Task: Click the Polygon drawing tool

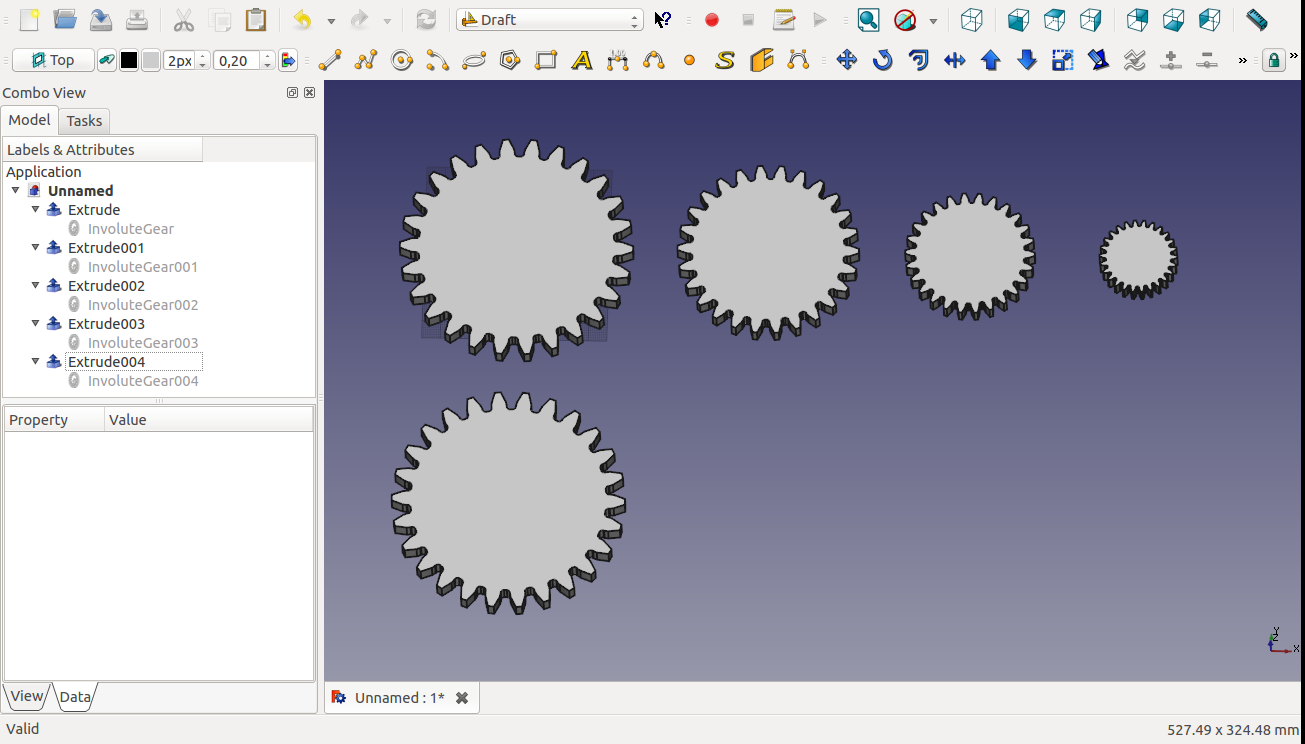Action: (x=510, y=61)
